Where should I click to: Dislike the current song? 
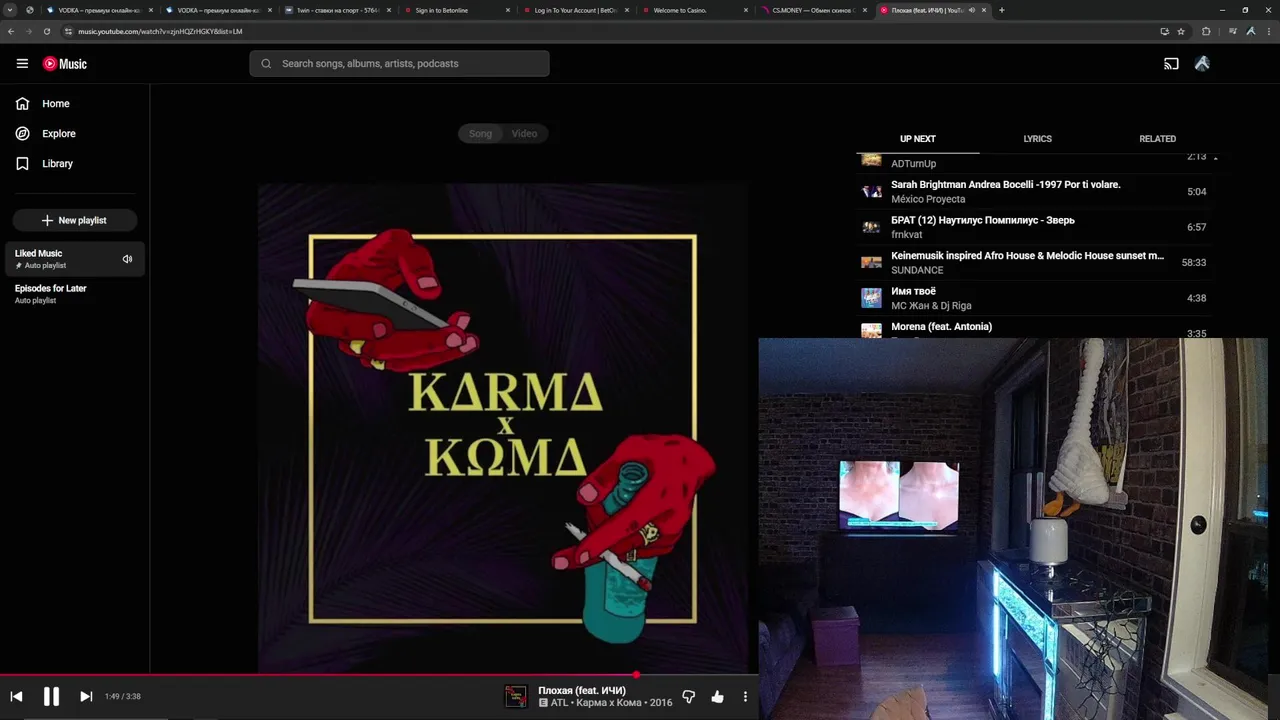tap(688, 696)
